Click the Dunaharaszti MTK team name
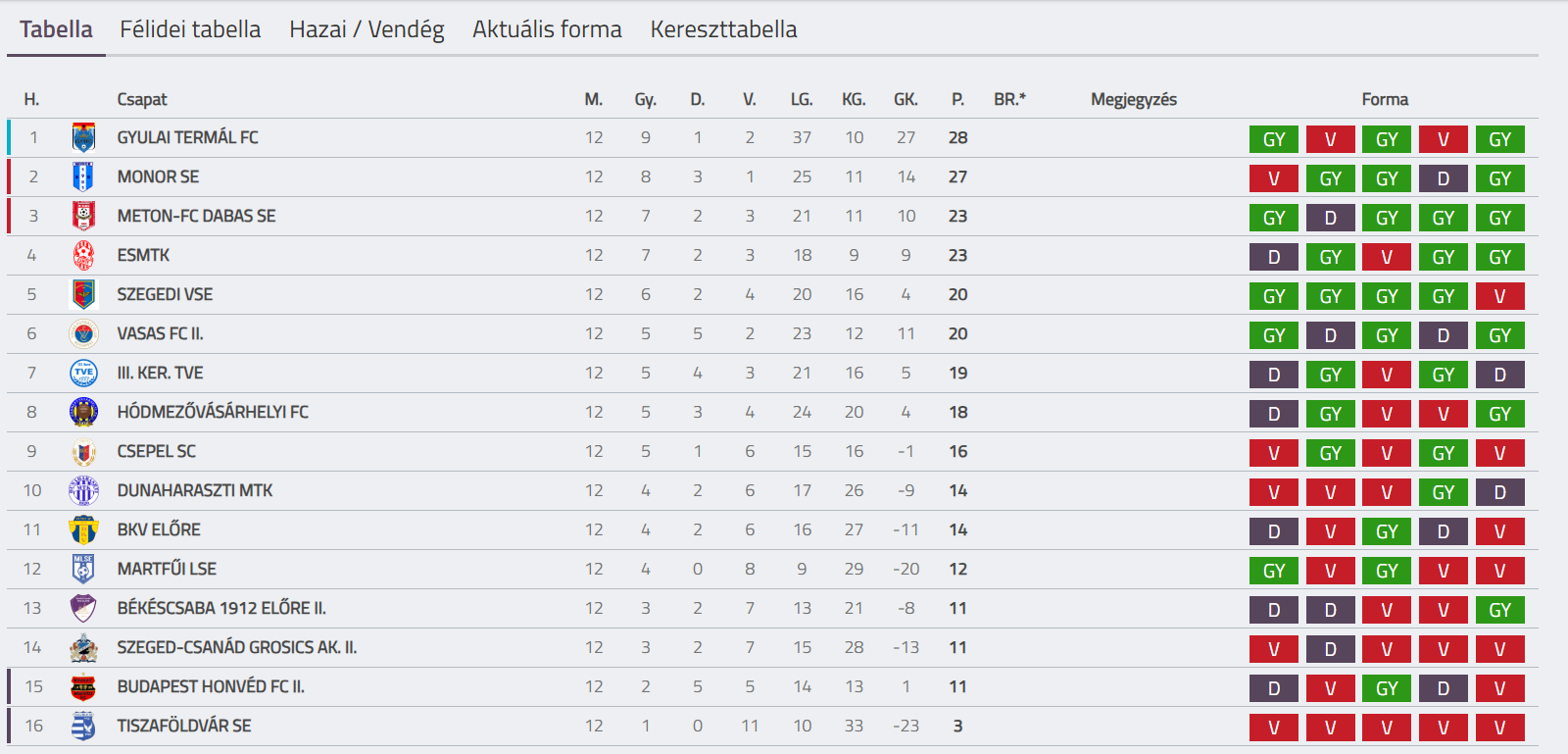Screen dimensions: 1568x754 point(195,490)
